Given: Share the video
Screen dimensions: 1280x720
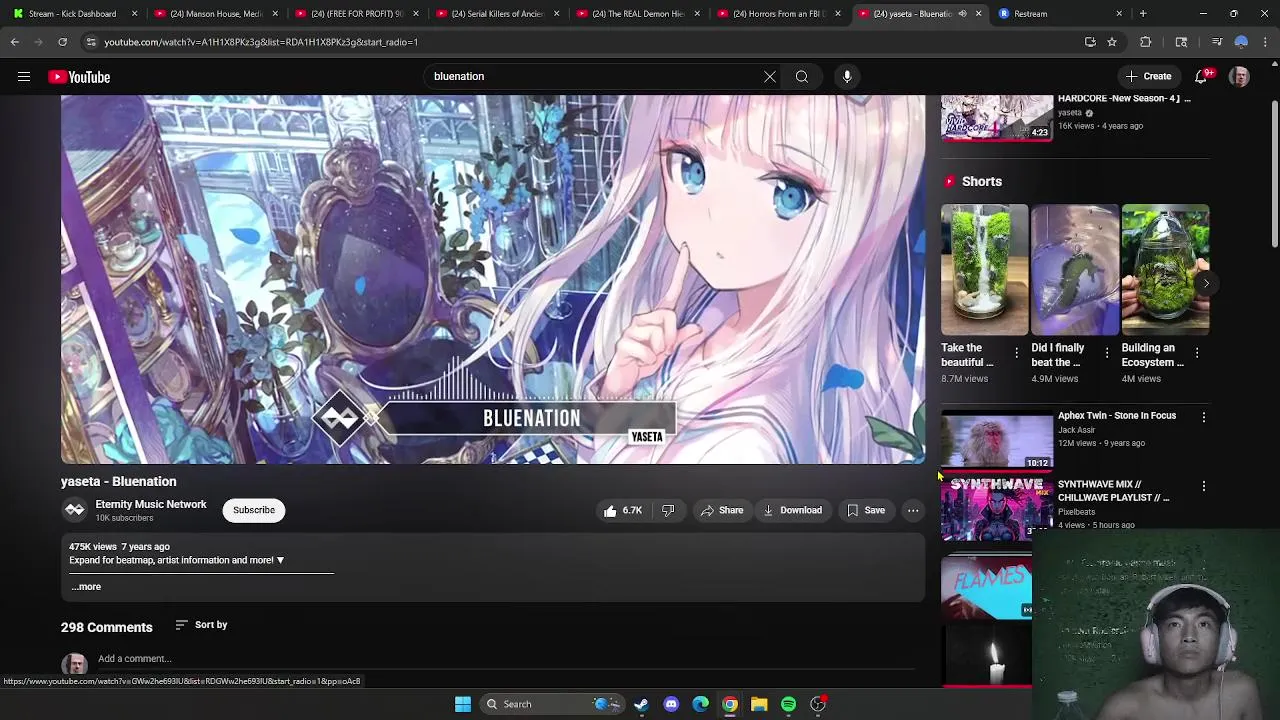Looking at the screenshot, I should click(722, 510).
